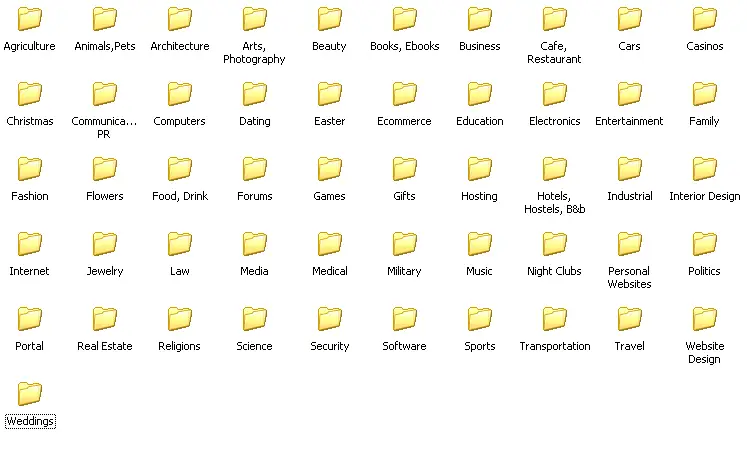Image resolution: width=747 pixels, height=475 pixels.
Task: Select the Portal folder icon
Action: (30, 319)
